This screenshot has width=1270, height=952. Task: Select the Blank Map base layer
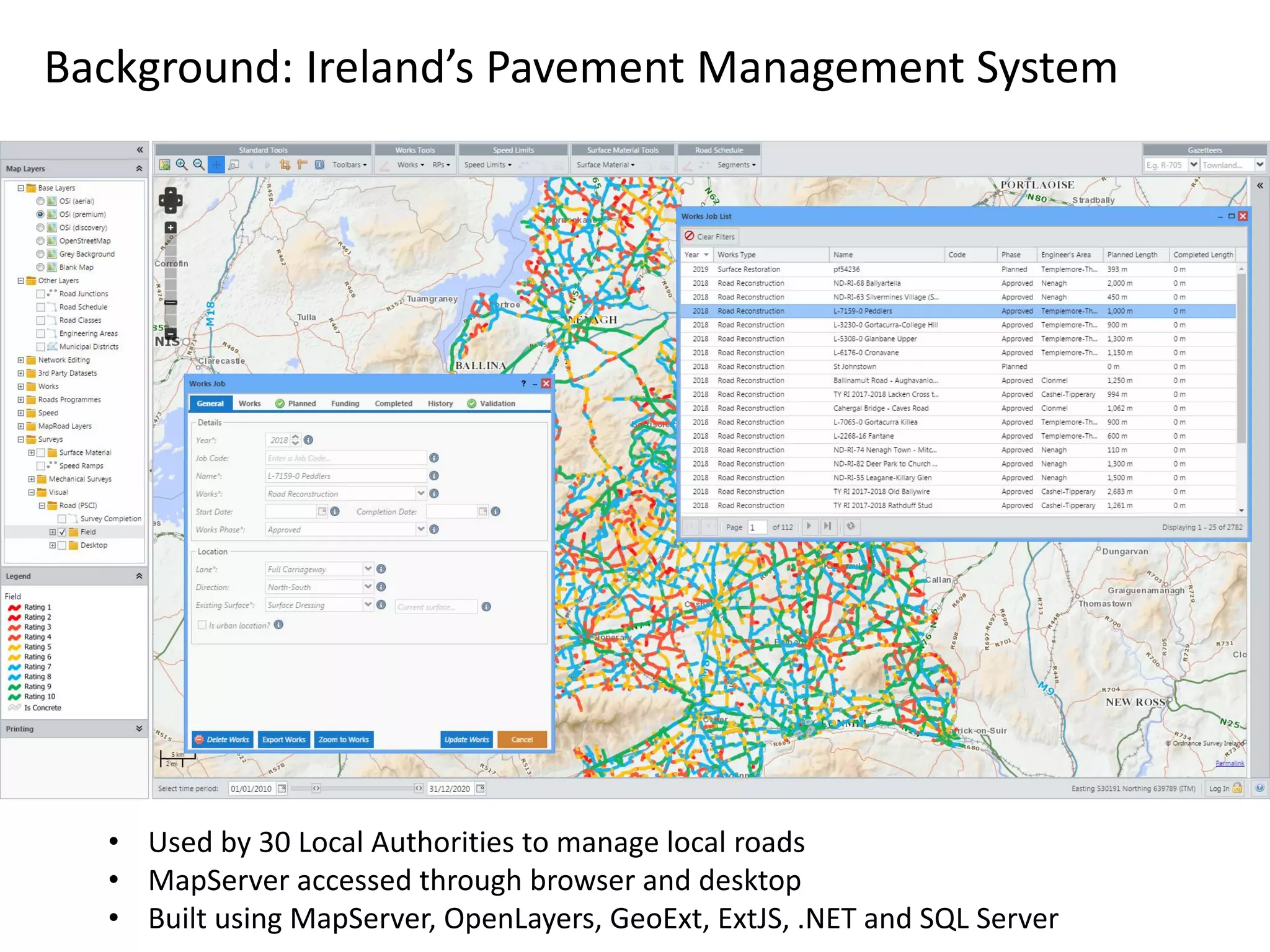coord(40,267)
